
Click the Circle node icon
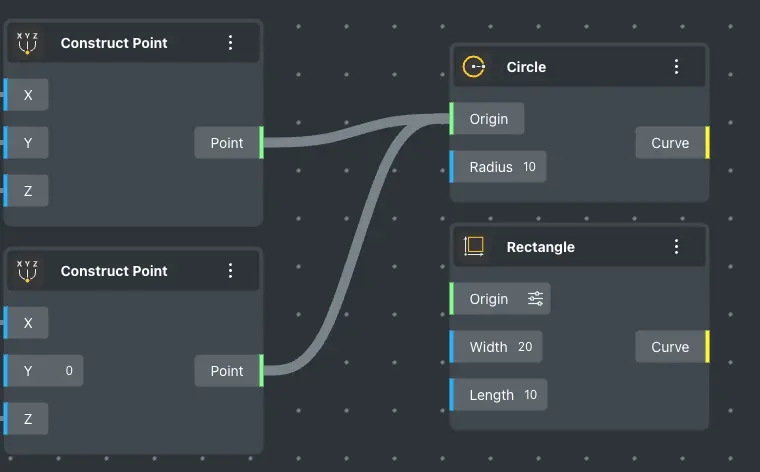(474, 67)
